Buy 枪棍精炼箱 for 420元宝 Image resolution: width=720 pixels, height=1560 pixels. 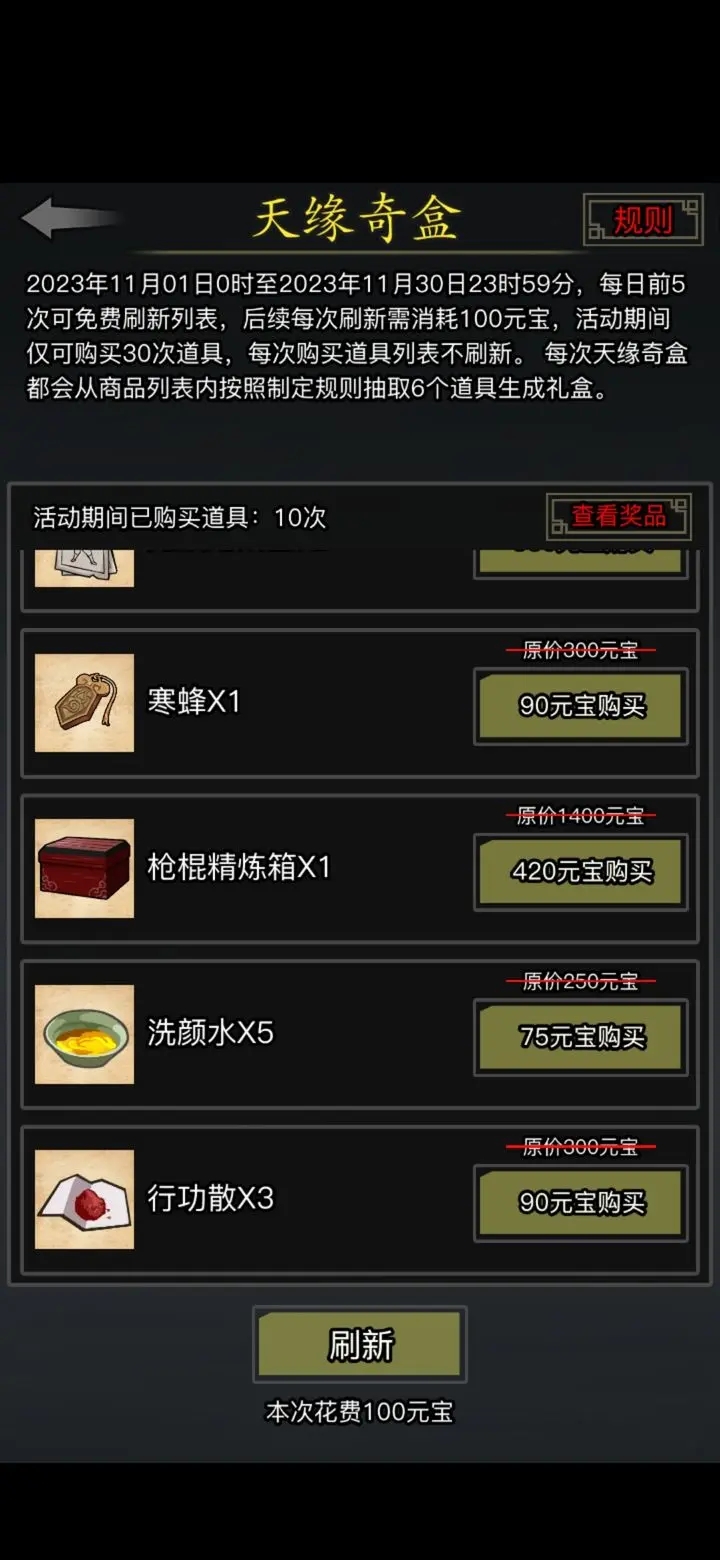[x=581, y=872]
